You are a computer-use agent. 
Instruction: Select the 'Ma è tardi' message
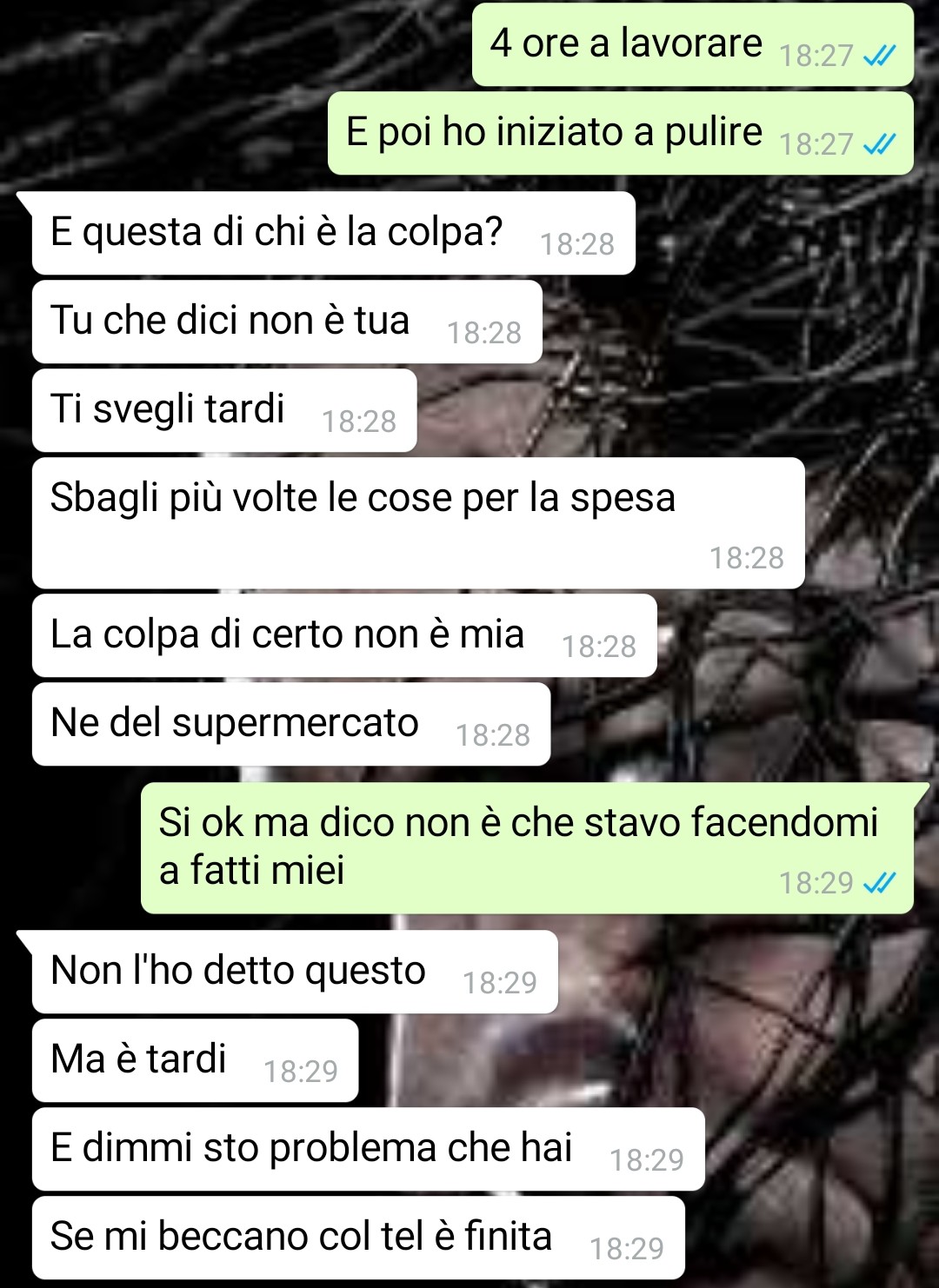(x=195, y=1060)
